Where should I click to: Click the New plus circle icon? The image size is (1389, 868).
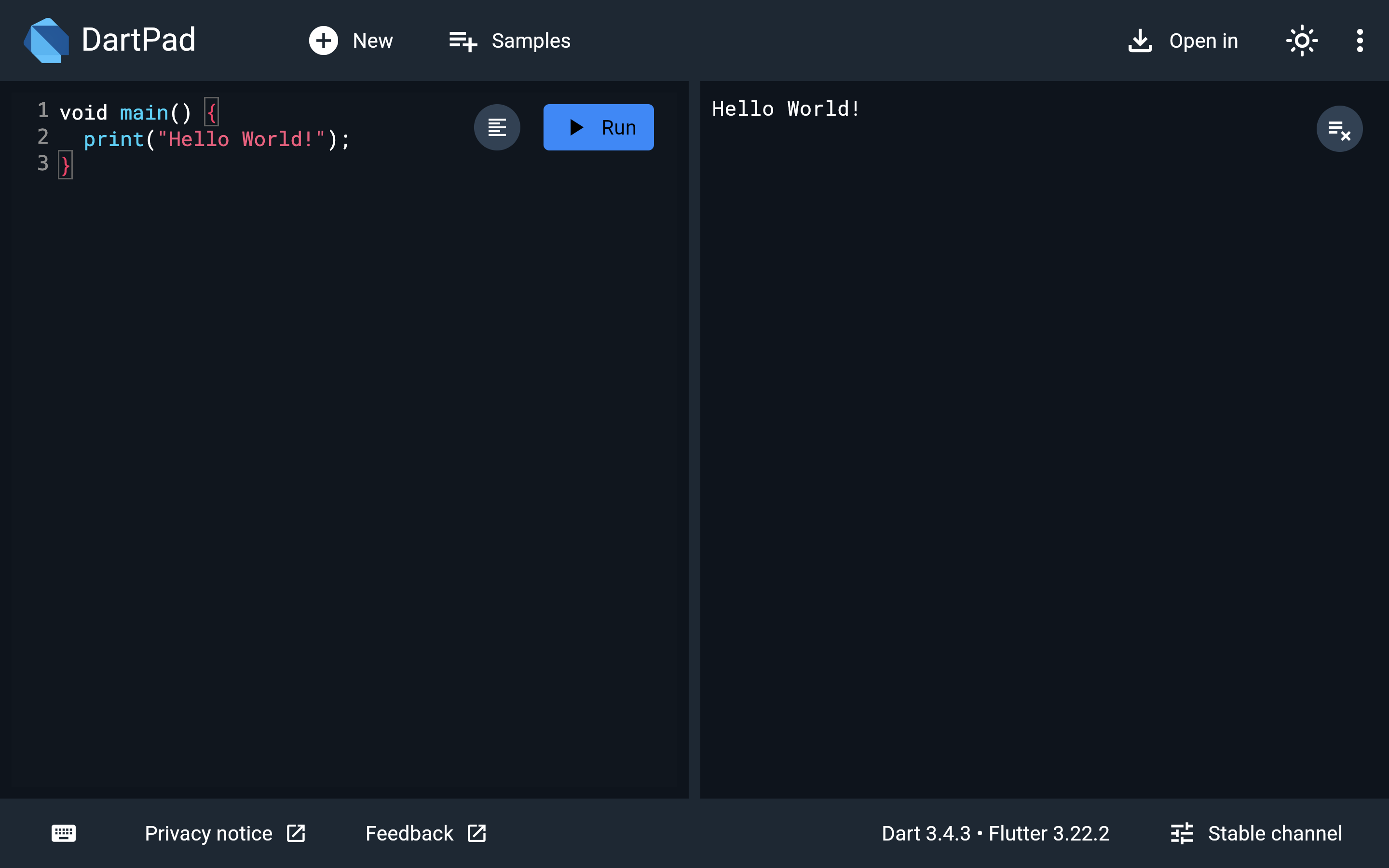[x=323, y=41]
